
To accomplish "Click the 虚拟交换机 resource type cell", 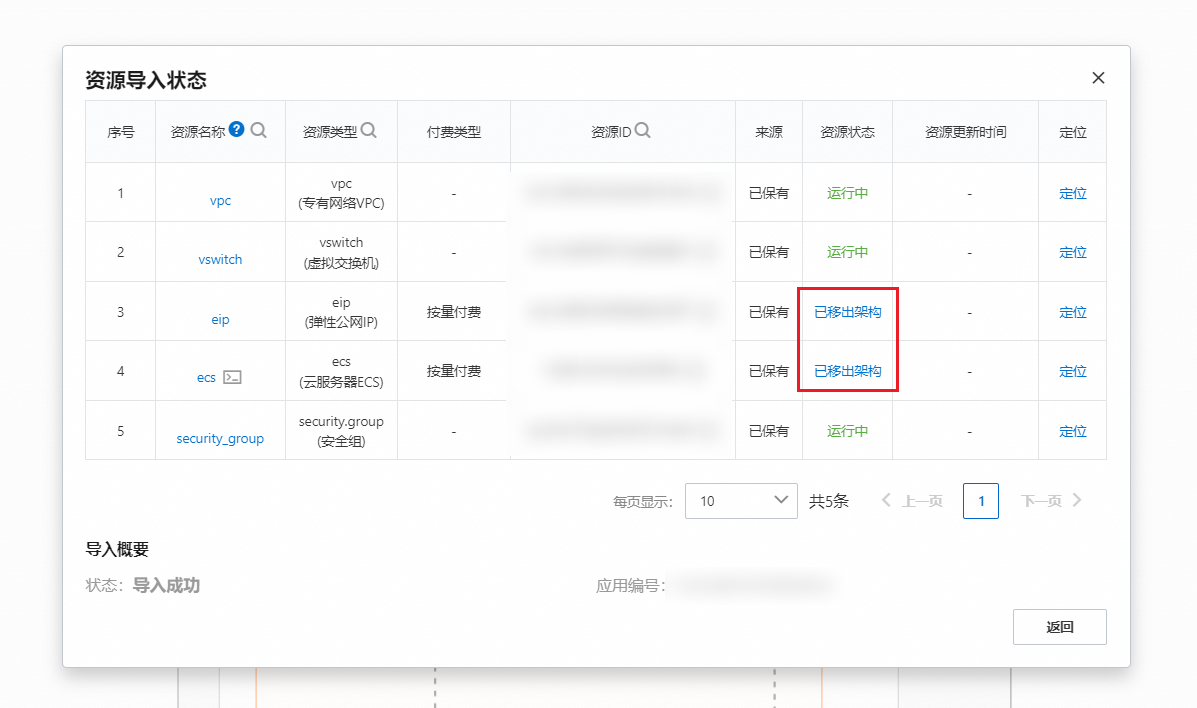I will 341,252.
